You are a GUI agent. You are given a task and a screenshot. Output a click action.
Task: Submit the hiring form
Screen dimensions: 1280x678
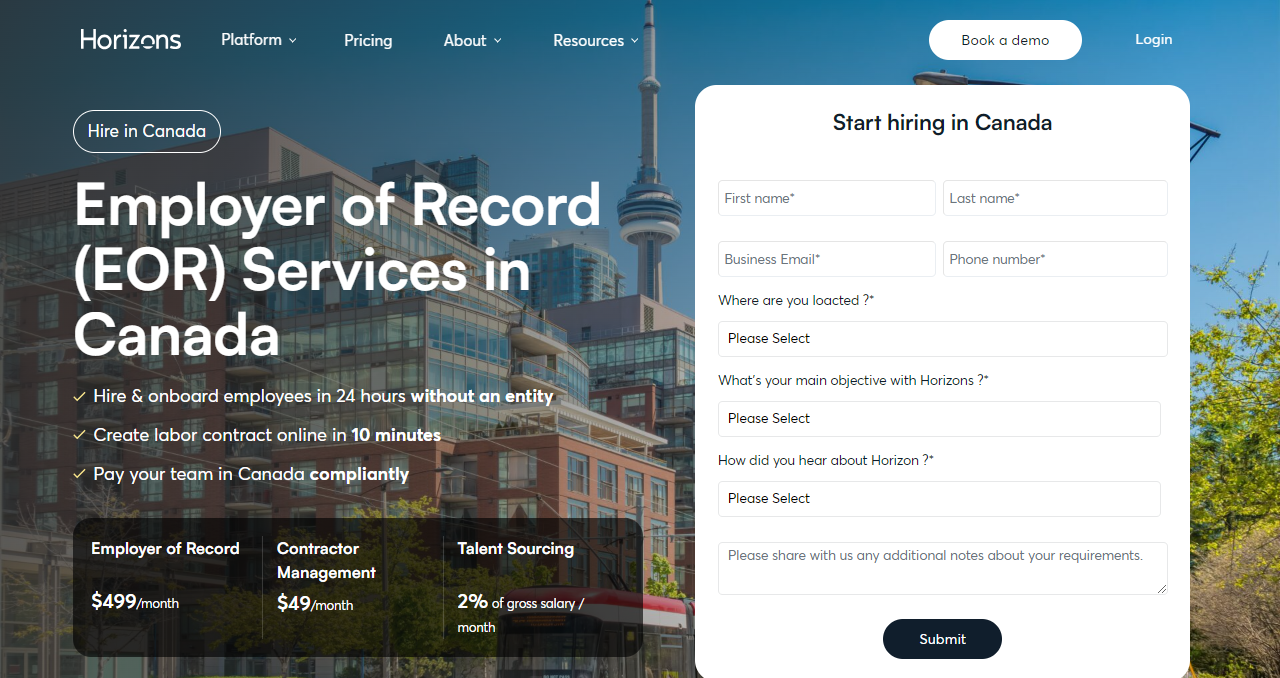coord(942,639)
